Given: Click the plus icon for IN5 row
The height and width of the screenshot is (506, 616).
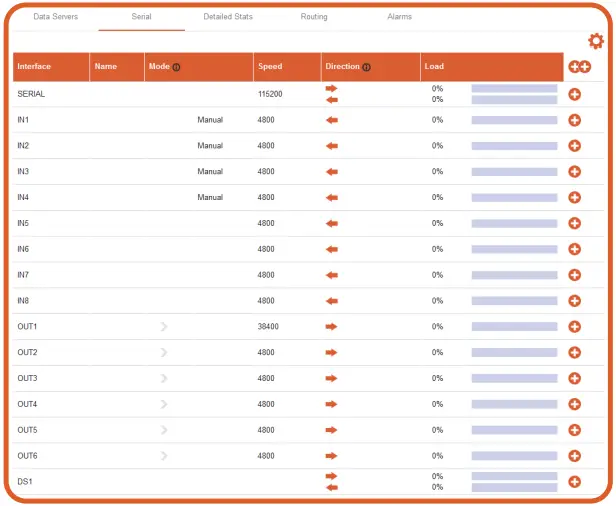Looking at the screenshot, I should (x=575, y=223).
